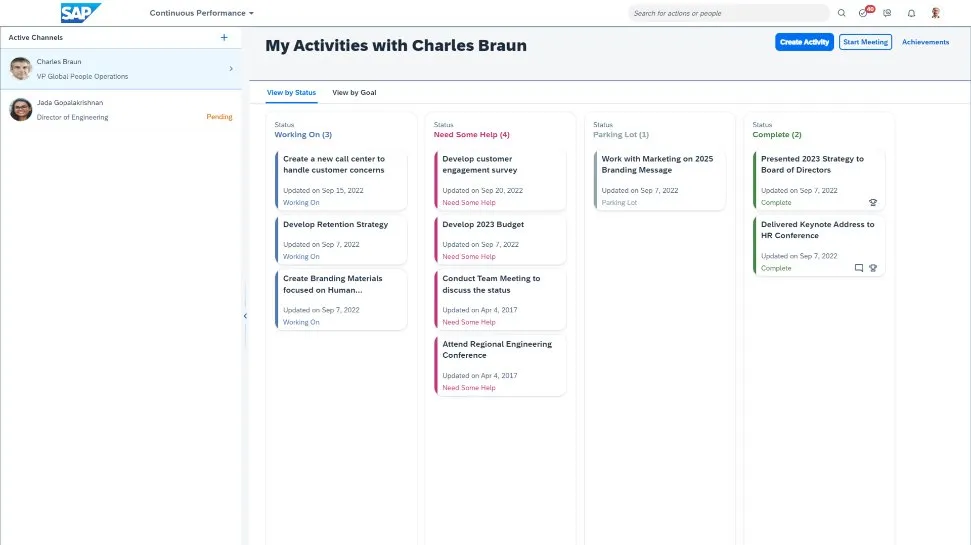Open the Achievements link
Viewport: 971px width, 545px height.
coord(925,42)
